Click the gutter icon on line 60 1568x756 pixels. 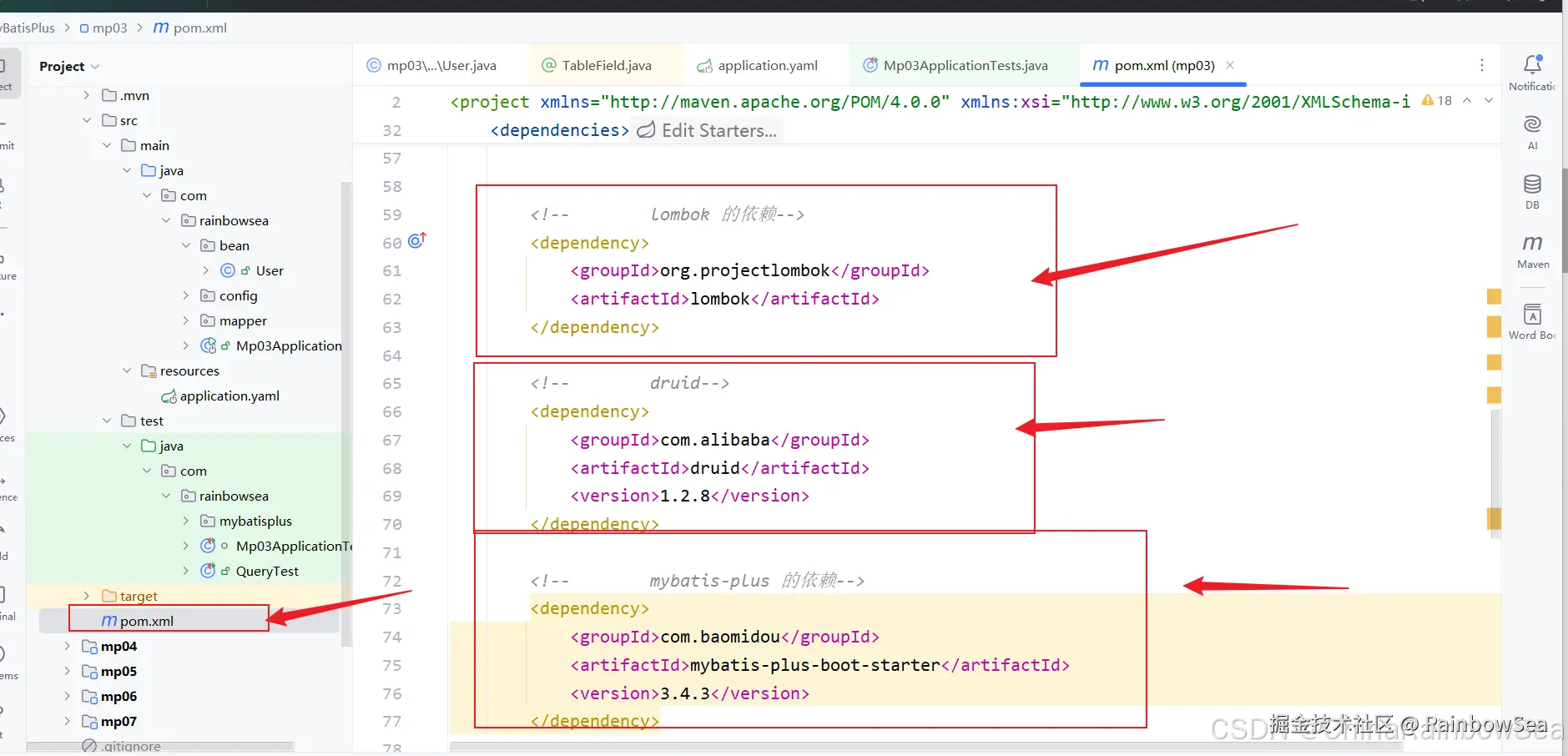click(417, 241)
